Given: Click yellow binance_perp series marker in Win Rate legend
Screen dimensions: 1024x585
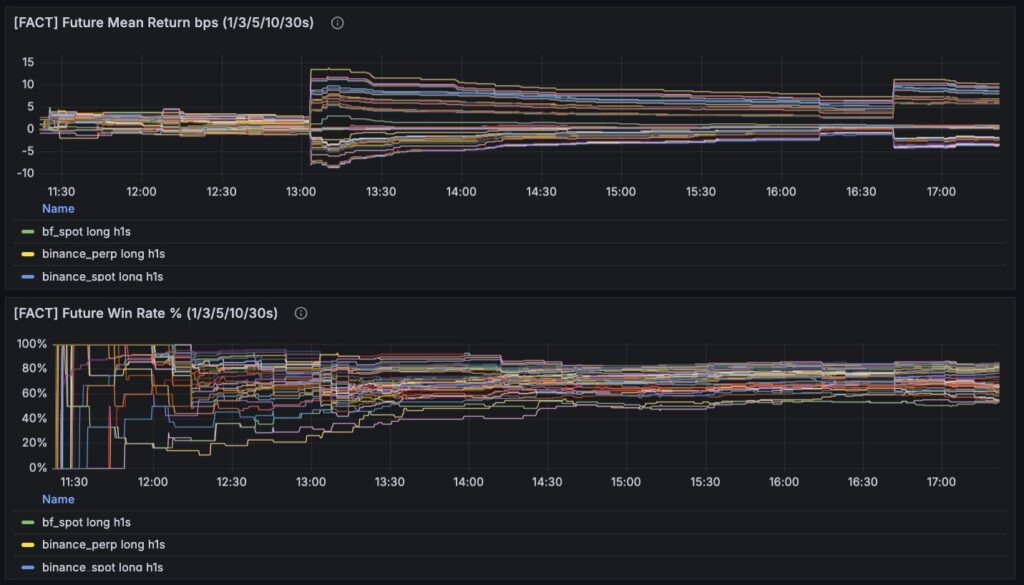Looking at the screenshot, I should pyautogui.click(x=27, y=544).
